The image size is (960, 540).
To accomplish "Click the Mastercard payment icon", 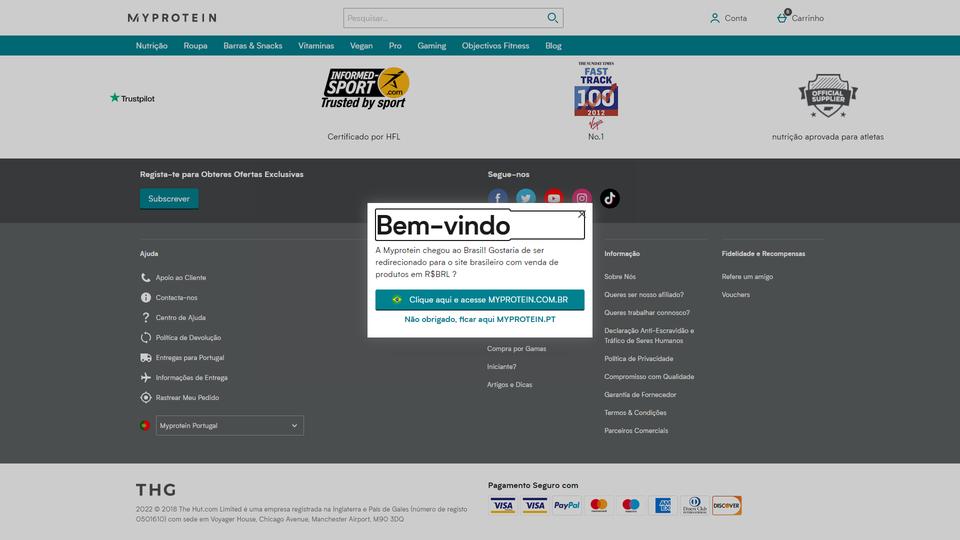I will click(599, 506).
